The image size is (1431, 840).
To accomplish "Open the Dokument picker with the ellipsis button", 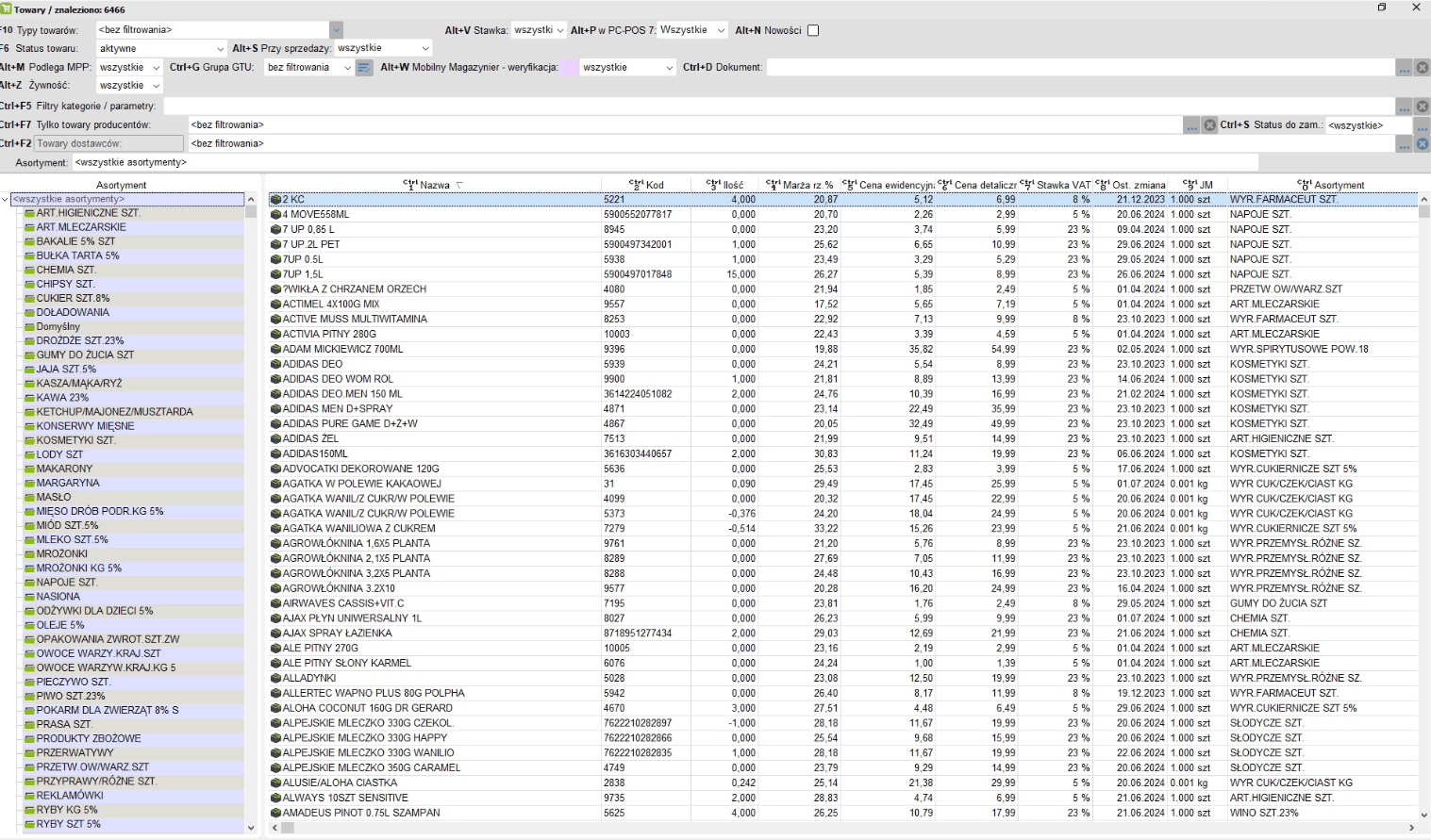I will point(1405,68).
